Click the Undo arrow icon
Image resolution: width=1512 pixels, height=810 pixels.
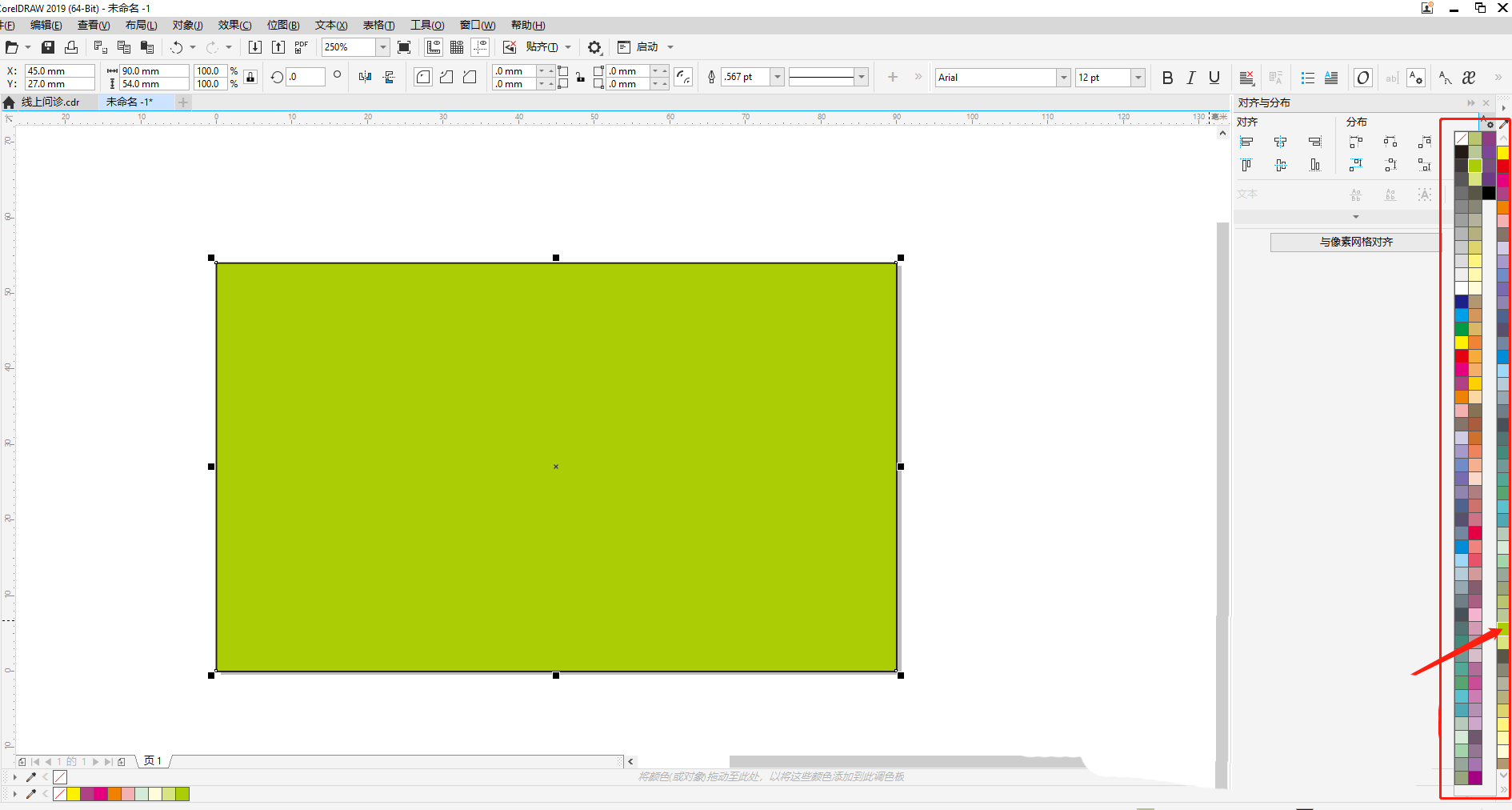(176, 47)
